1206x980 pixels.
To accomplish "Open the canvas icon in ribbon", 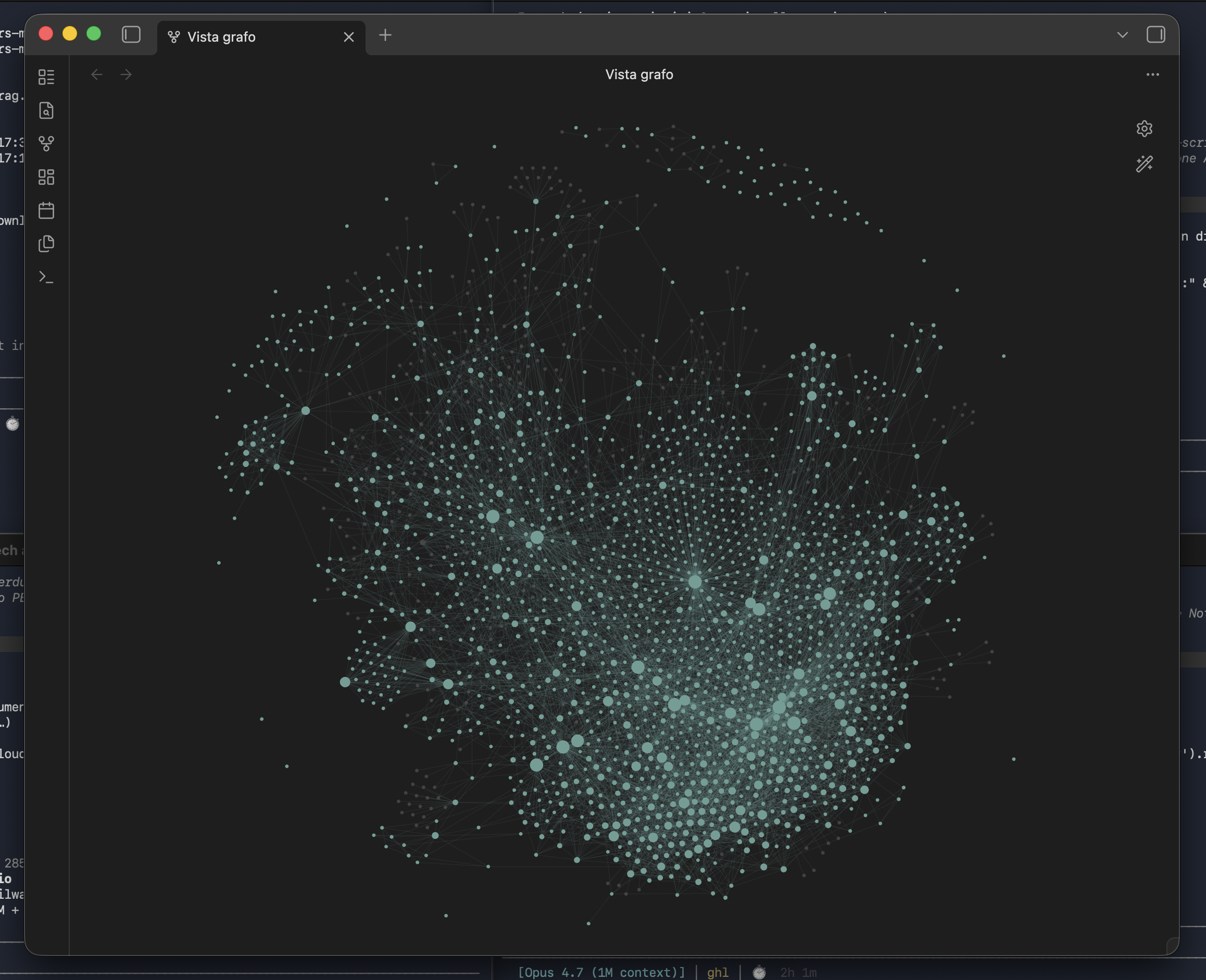I will click(x=46, y=177).
